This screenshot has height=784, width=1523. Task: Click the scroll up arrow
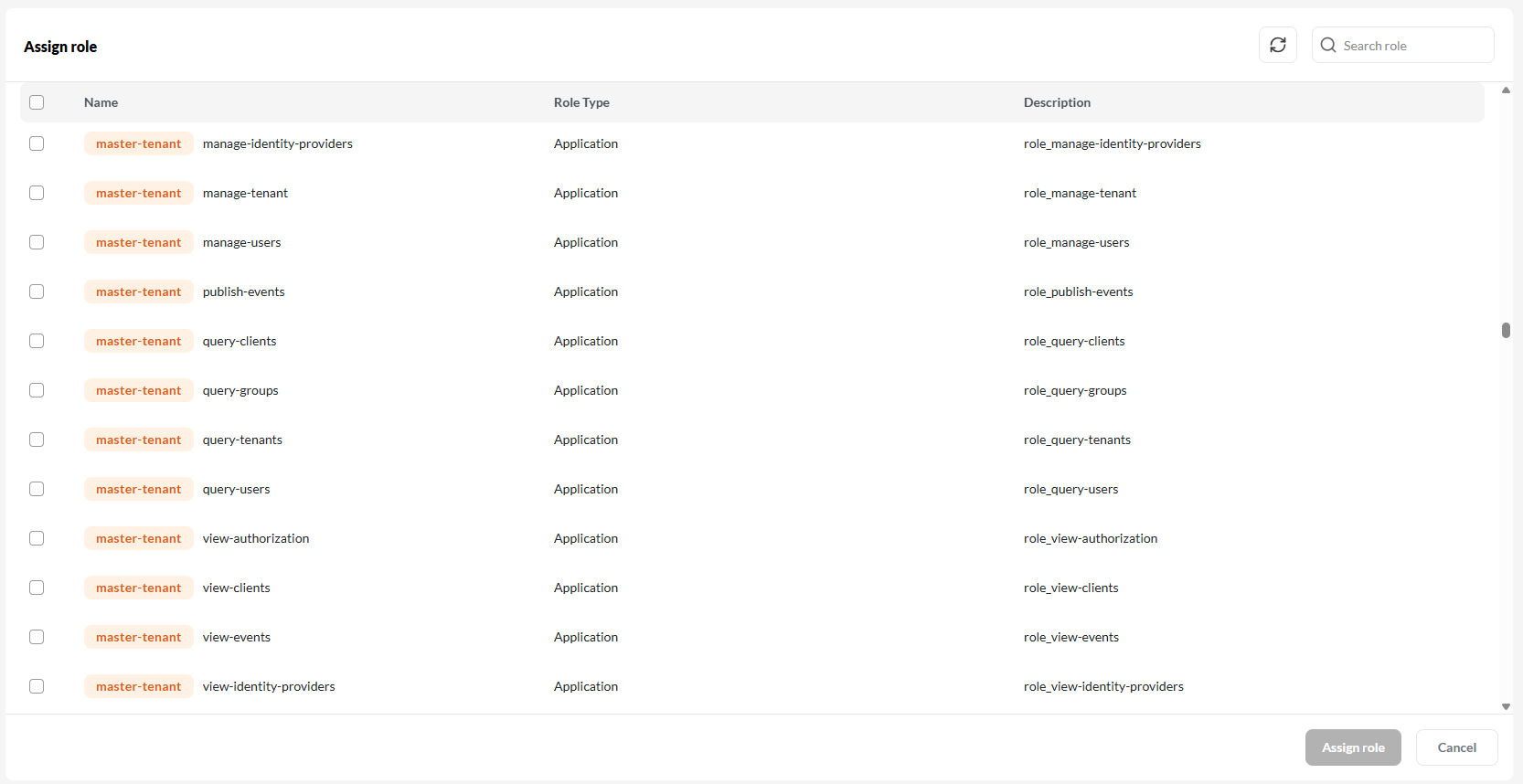pos(1506,90)
